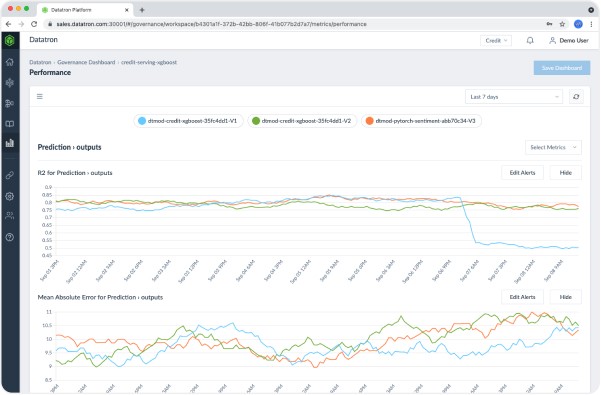The width and height of the screenshot is (601, 395).
Task: Toggle the dtmod-credit-xgboost-35fc4dd1-V2 series
Action: 302,121
